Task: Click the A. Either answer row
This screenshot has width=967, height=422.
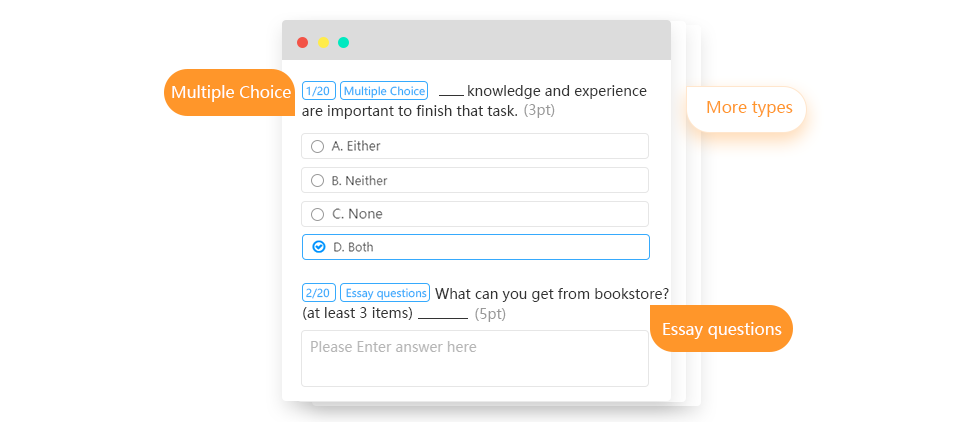Action: 475,146
